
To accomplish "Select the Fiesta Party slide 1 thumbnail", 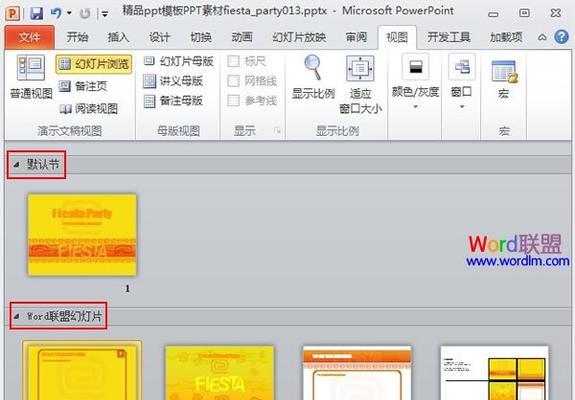I will pyautogui.click(x=82, y=235).
